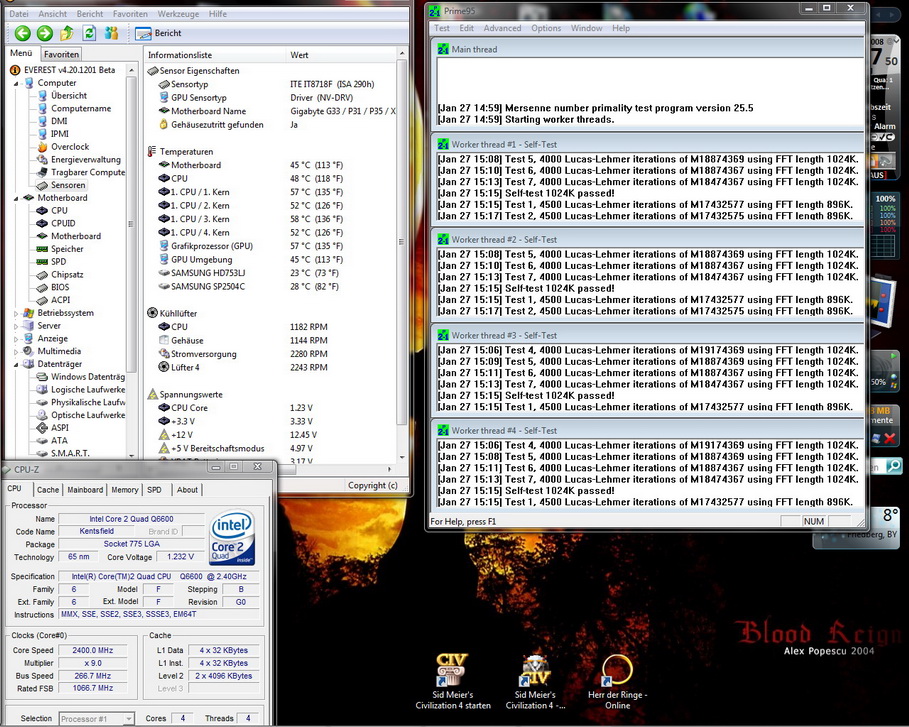Viewport: 909px width, 727px height.
Task: Click the Optische Laufwerke disc icon
Action: (x=42, y=415)
